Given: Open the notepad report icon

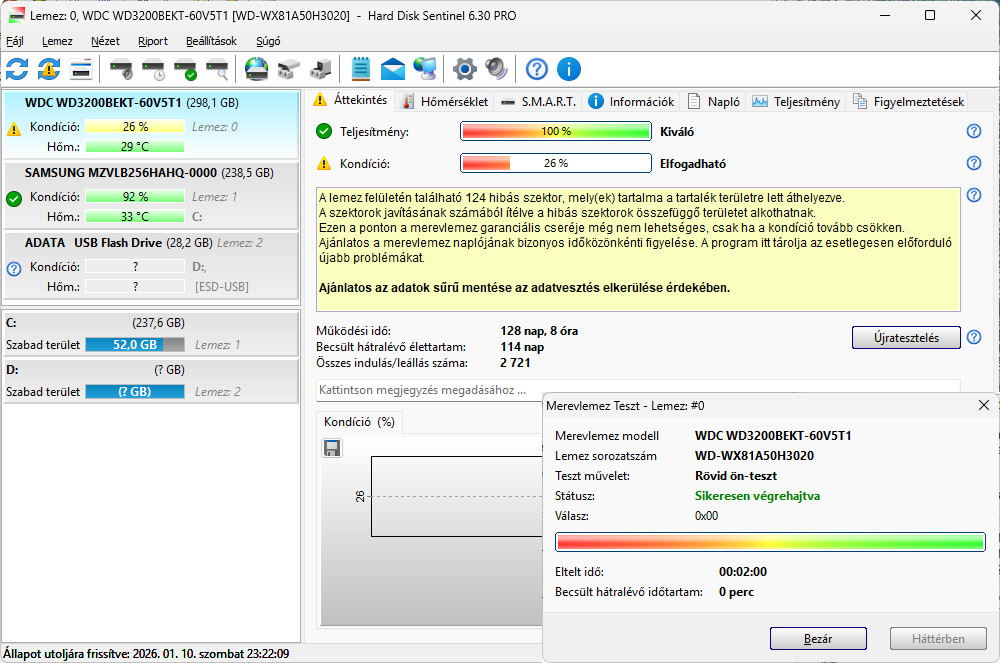Looking at the screenshot, I should point(361,69).
